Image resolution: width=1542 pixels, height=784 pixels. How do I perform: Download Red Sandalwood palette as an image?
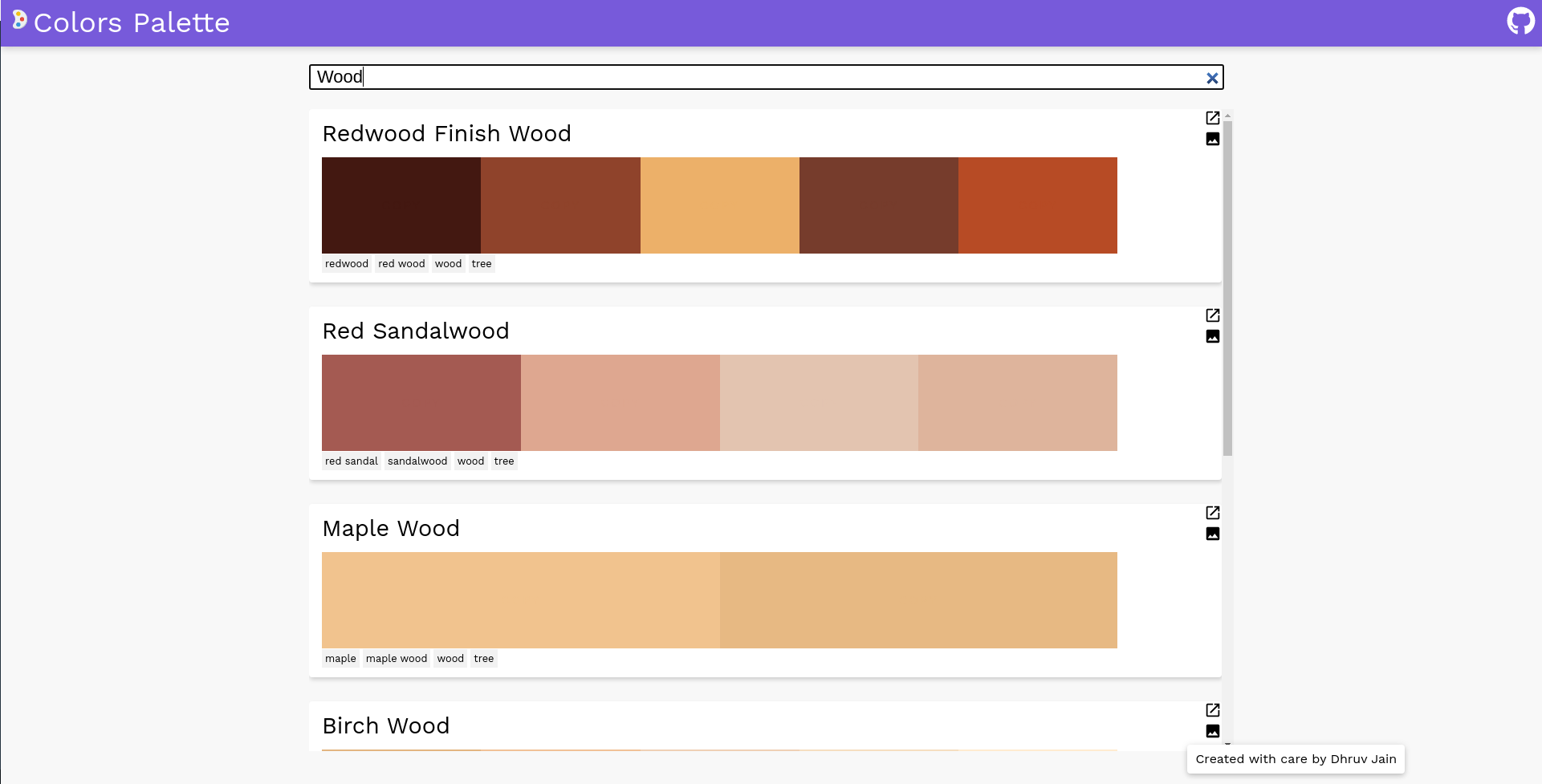(x=1212, y=336)
